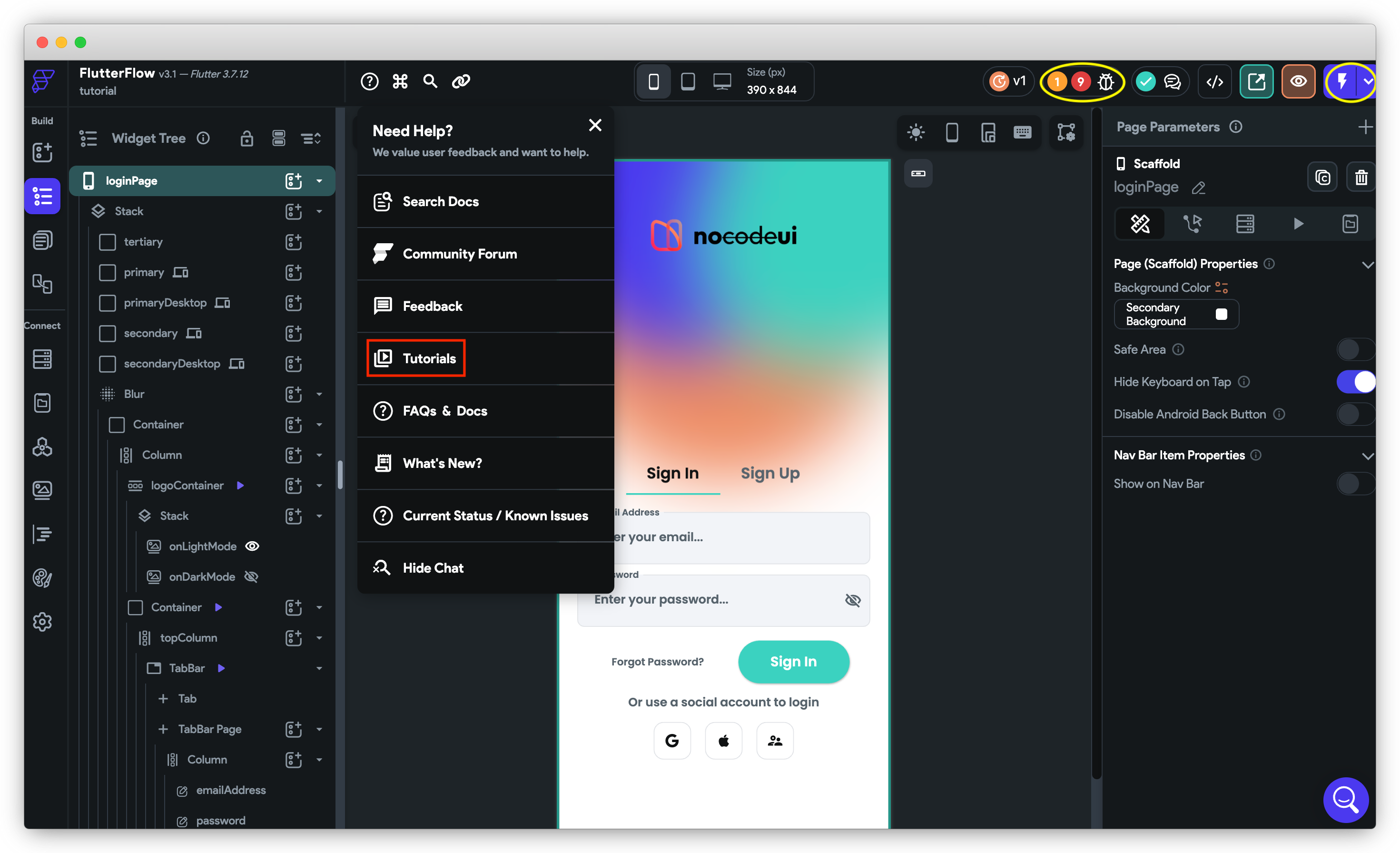Click the lightning test mode button
Screen dimensions: 1400x853
click(1341, 82)
